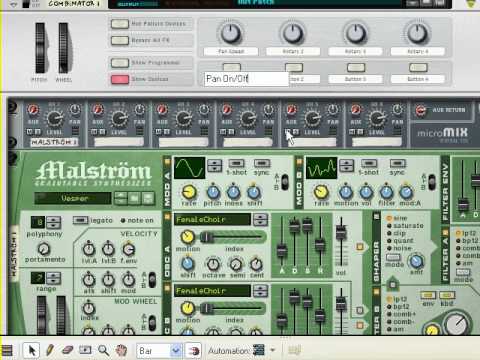Screen dimensions: 480x360
Task: Toggle MOD B 1-shot button
Action: 369,163
